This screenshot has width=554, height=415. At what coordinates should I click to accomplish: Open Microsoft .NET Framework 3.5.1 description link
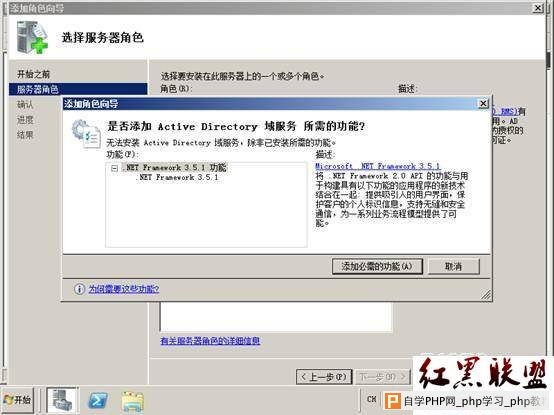pos(378,166)
